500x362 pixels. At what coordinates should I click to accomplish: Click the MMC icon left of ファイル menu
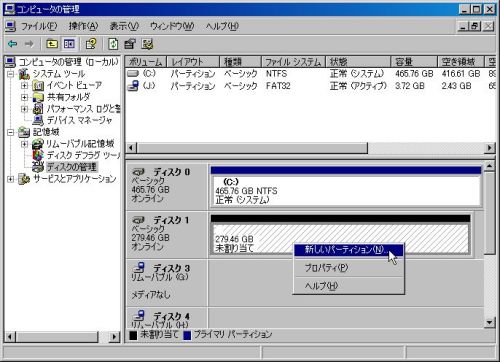[10, 26]
